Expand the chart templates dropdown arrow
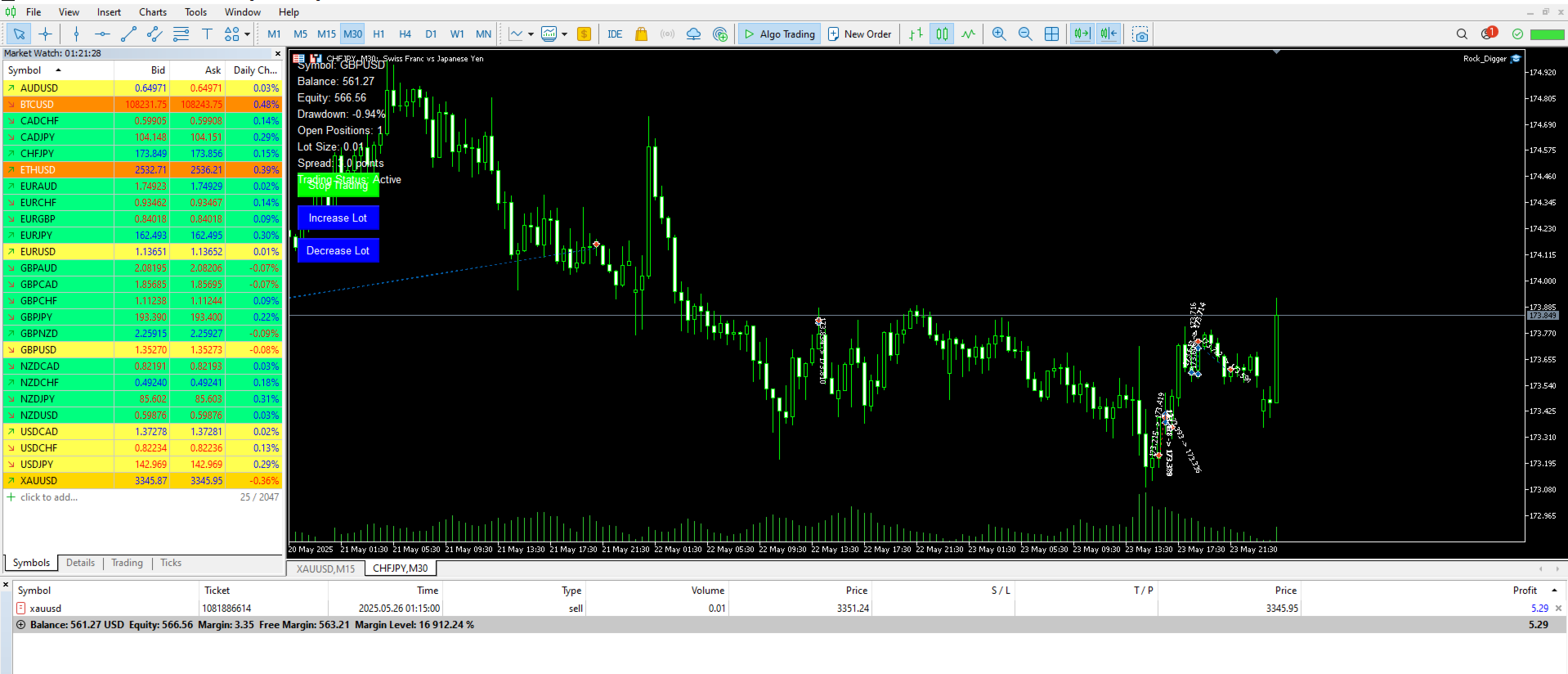The image size is (1568, 674). pyautogui.click(x=564, y=34)
